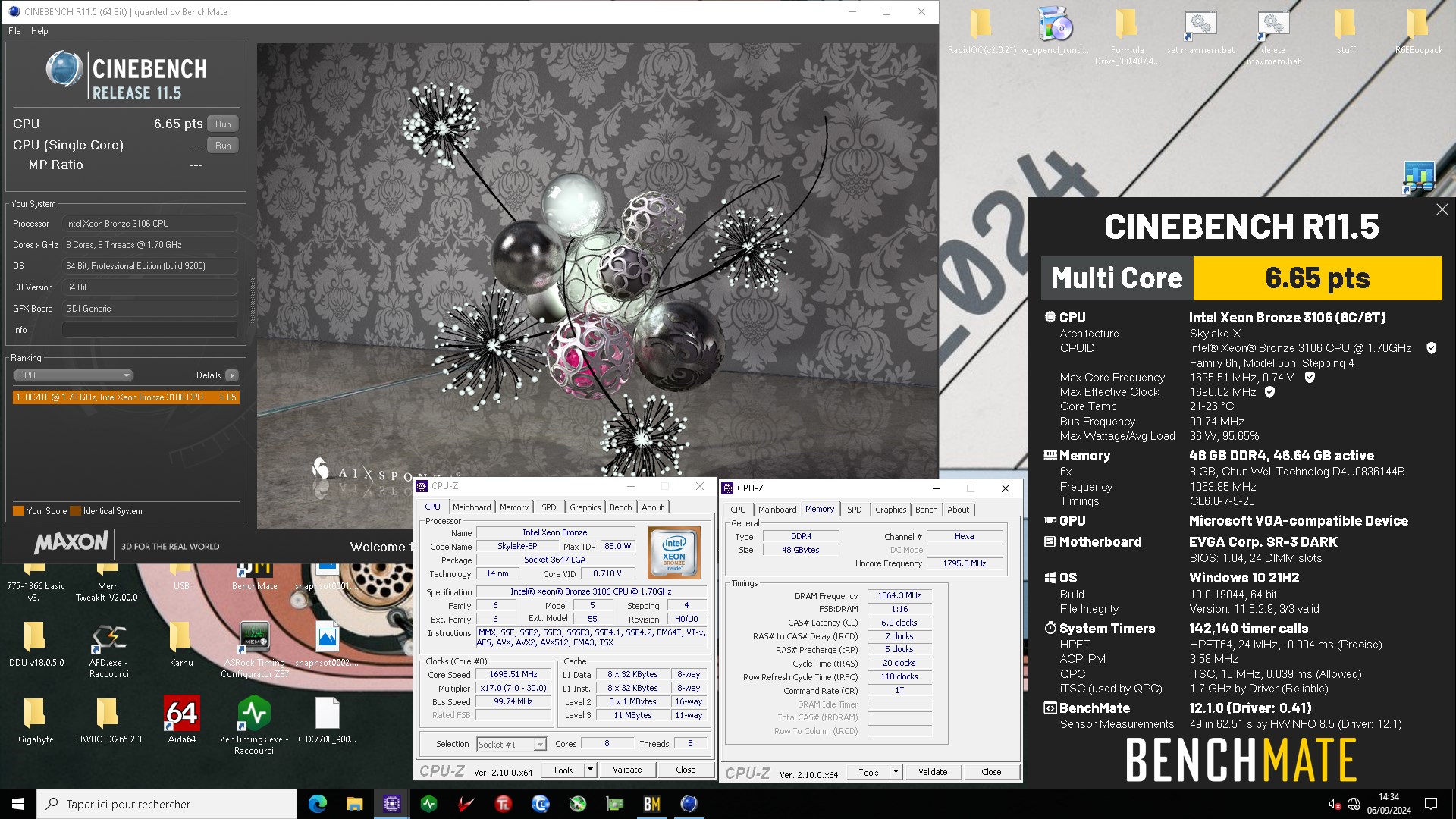
Task: Open SPD tab in left CPU-Z window
Action: click(x=549, y=507)
